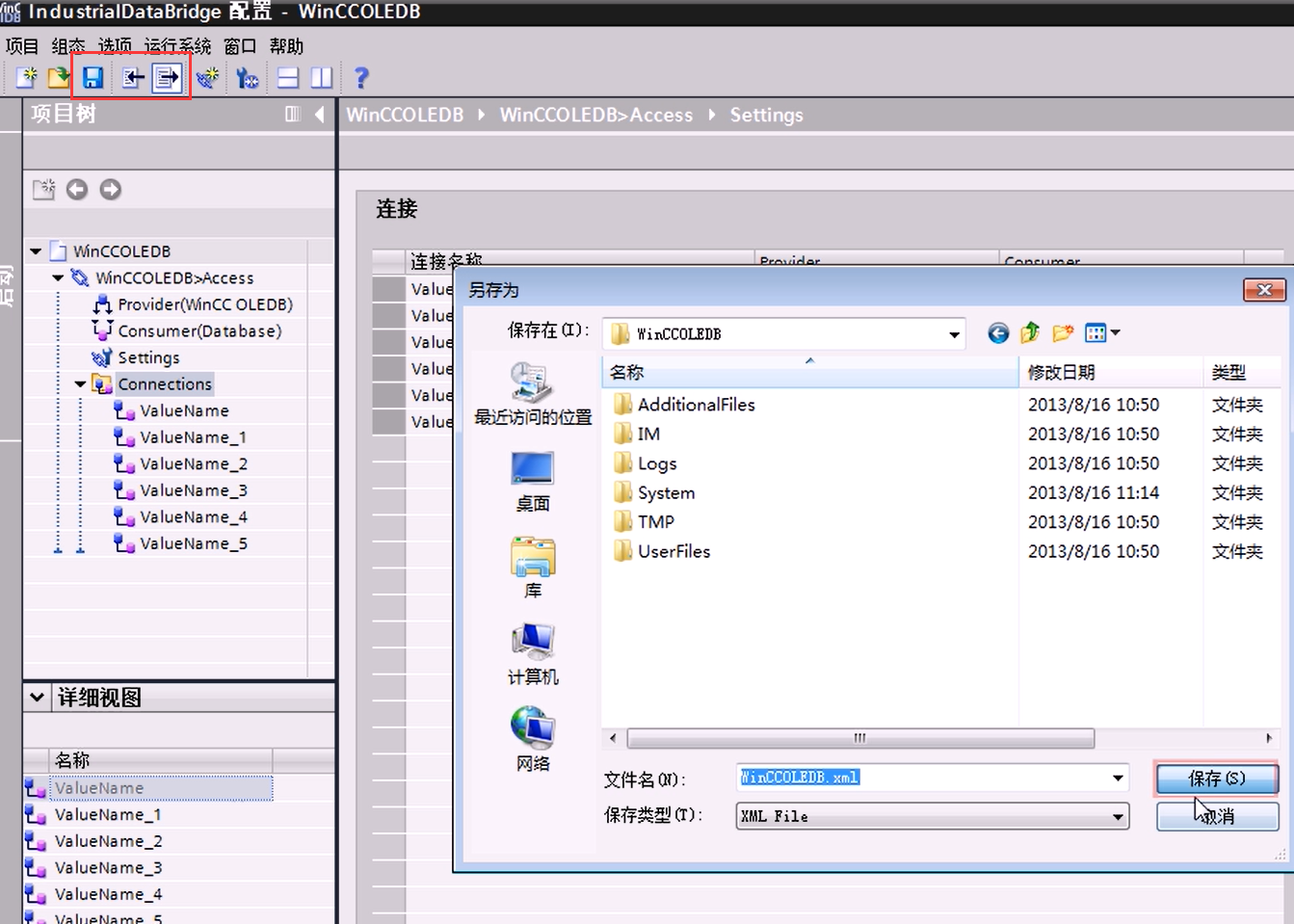
Task: Open the 窗口 menu
Action: (x=240, y=46)
